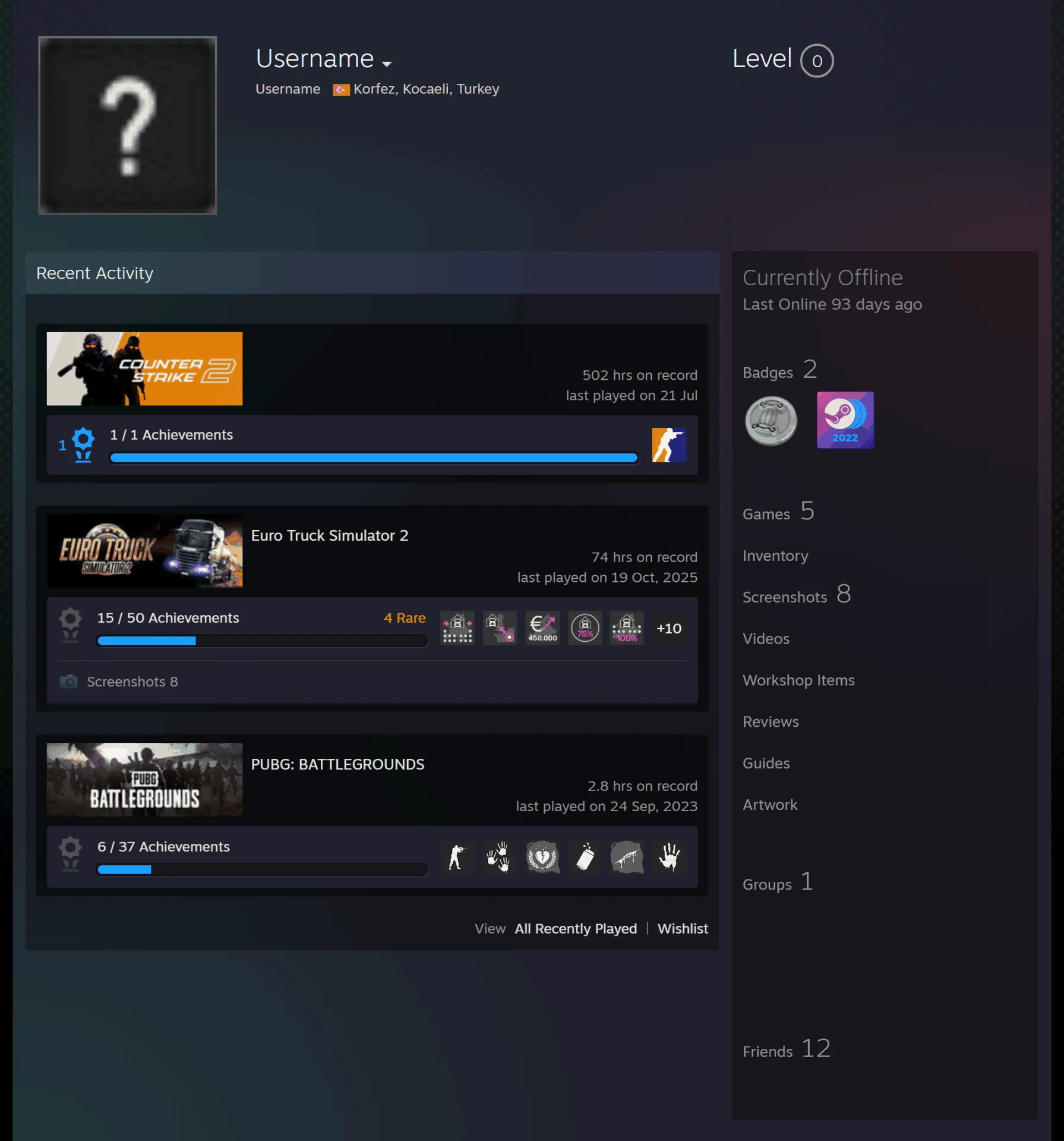Open the PUBG rifle achievement icon

(627, 857)
